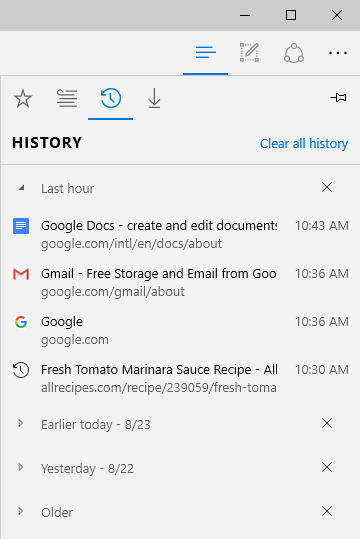This screenshot has width=360, height=539.
Task: Switch to the Favorites star tab
Action: click(x=23, y=98)
